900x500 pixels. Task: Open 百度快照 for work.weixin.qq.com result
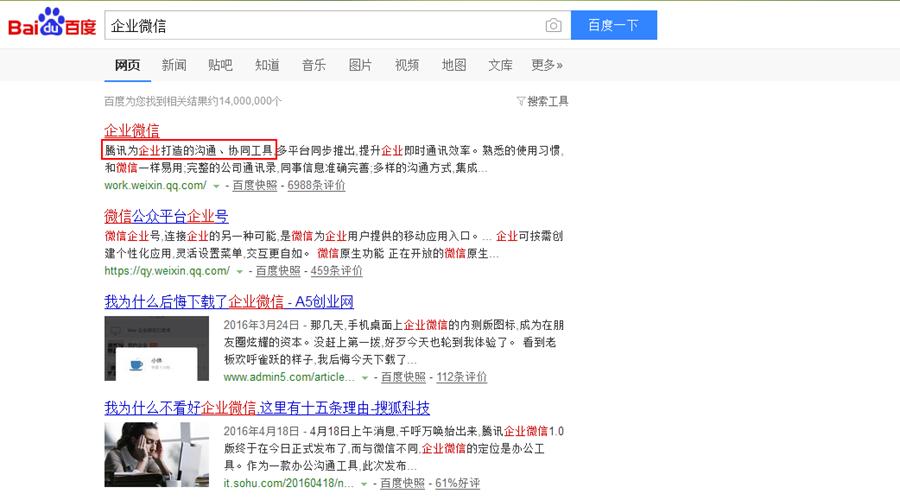(x=255, y=185)
